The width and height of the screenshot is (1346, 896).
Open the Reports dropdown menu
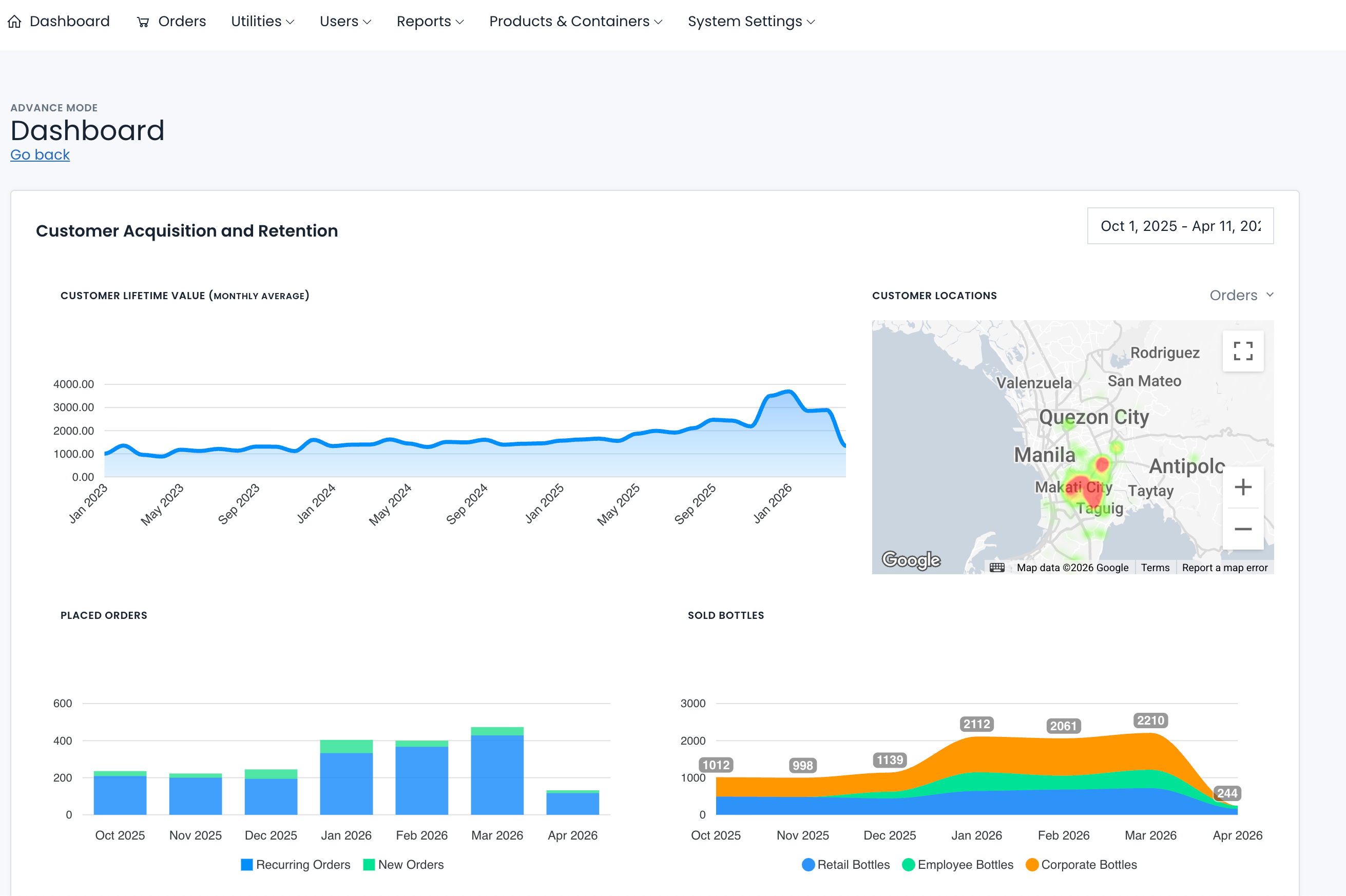coord(430,22)
